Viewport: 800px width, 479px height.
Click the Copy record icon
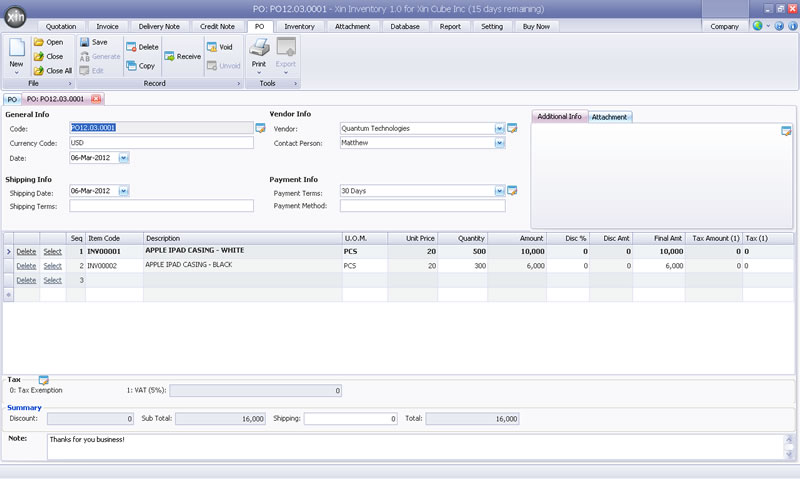pyautogui.click(x=131, y=65)
